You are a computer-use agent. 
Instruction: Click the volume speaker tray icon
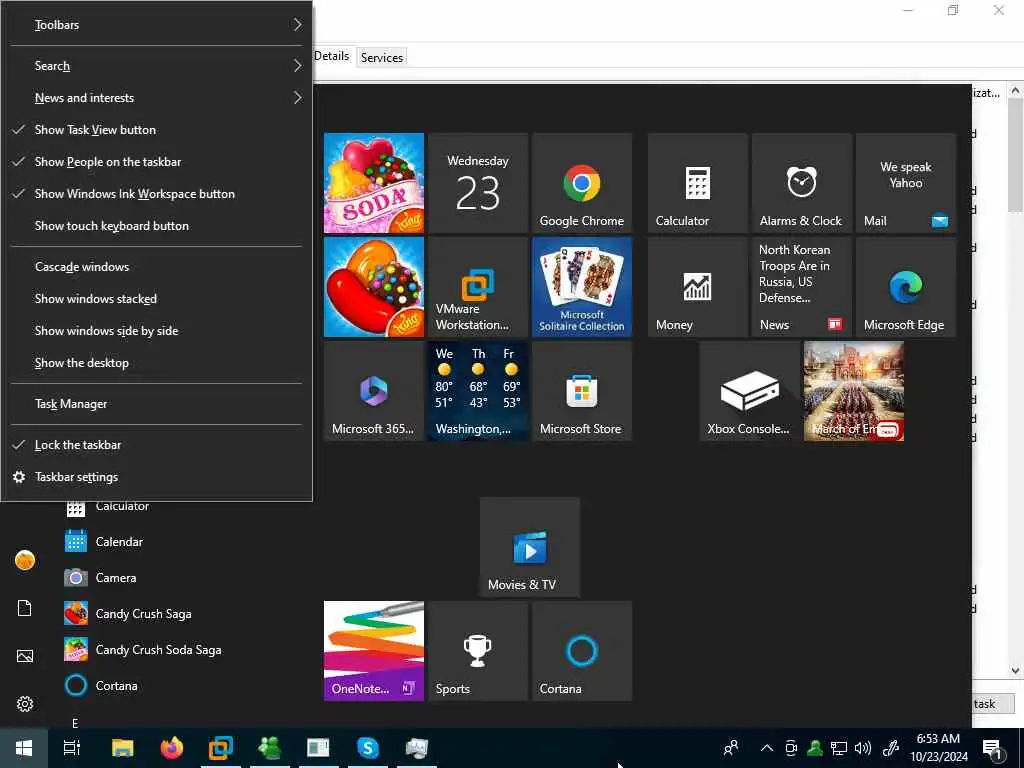(x=863, y=748)
